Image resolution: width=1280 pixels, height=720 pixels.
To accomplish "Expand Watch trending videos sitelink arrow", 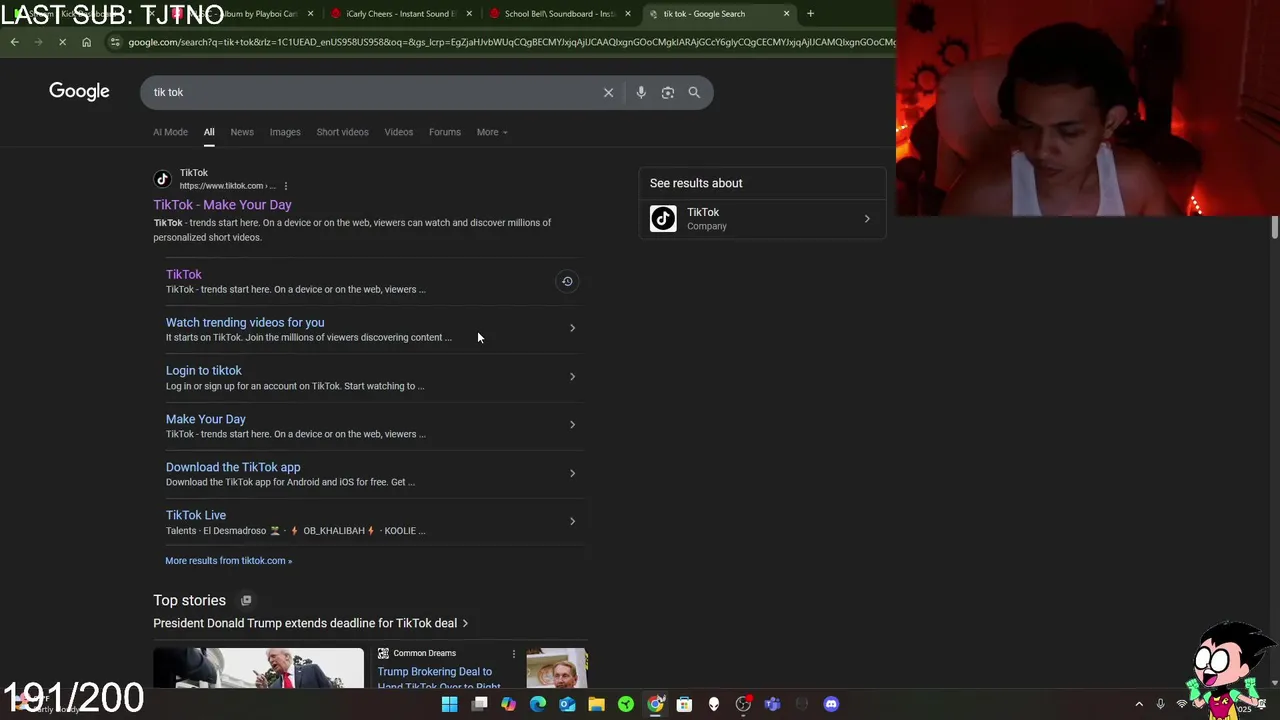I will [572, 328].
